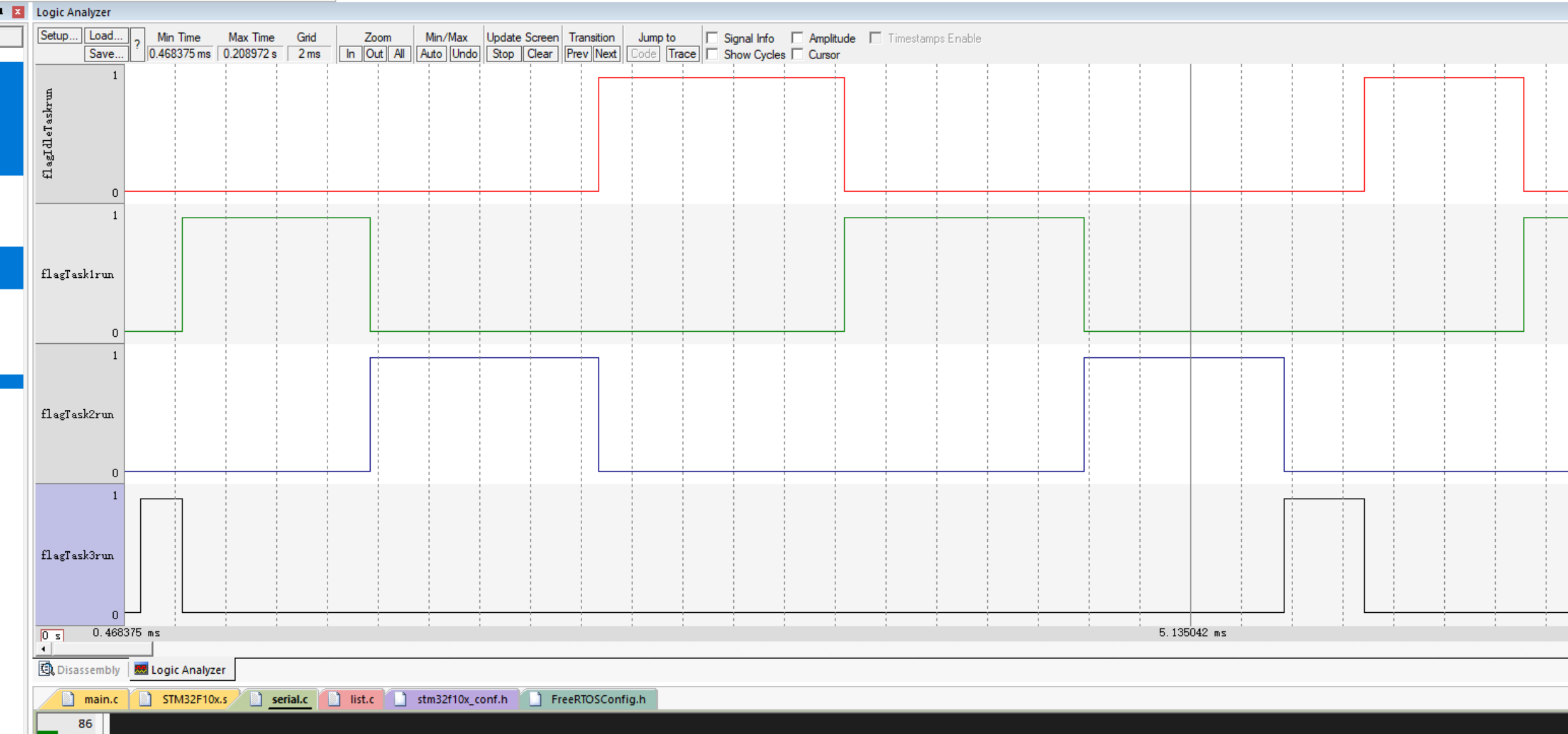The height and width of the screenshot is (734, 1568).
Task: Click the FreeRTOSConfig.h file icon
Action: (535, 699)
